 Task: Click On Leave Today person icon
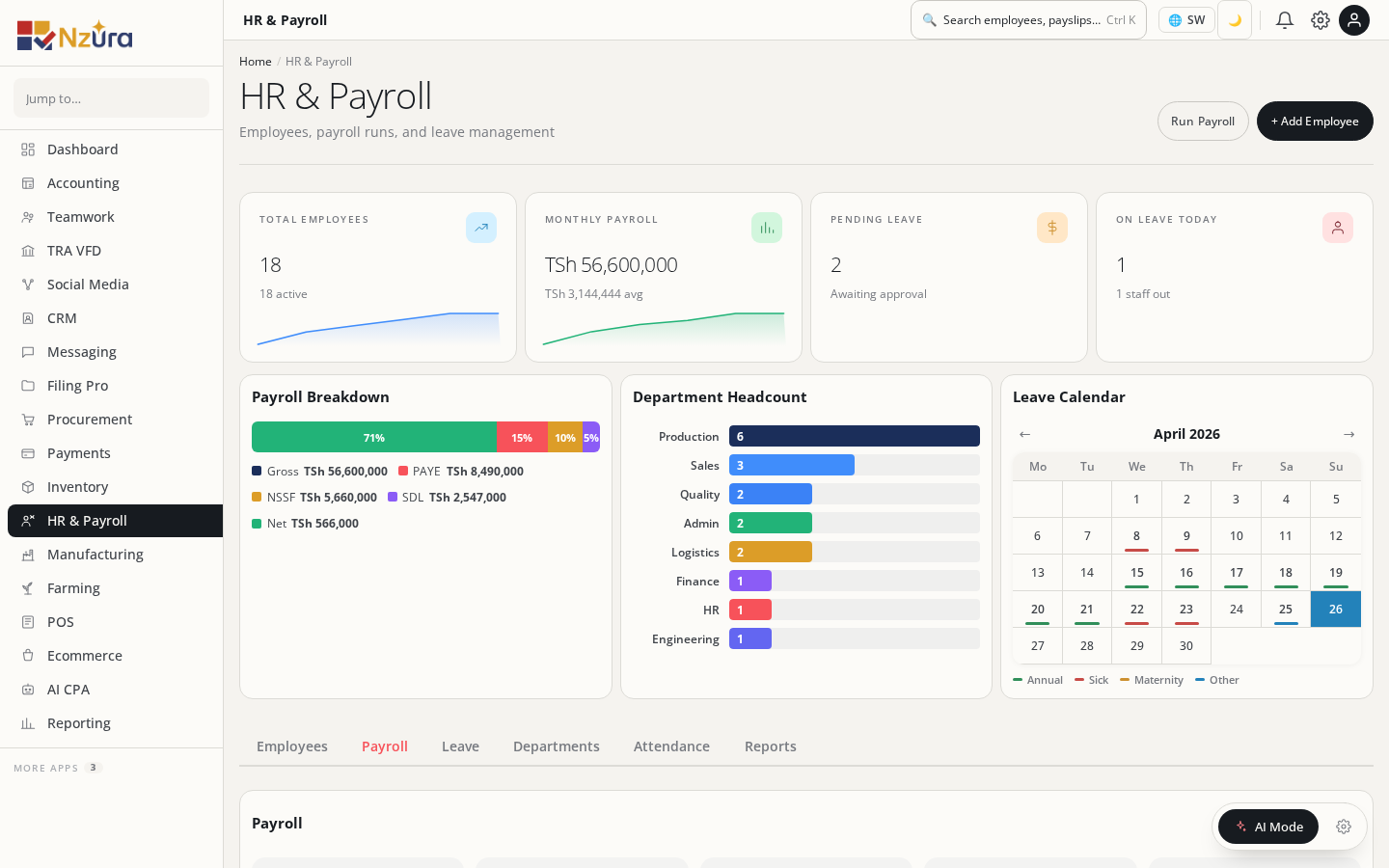1338,228
